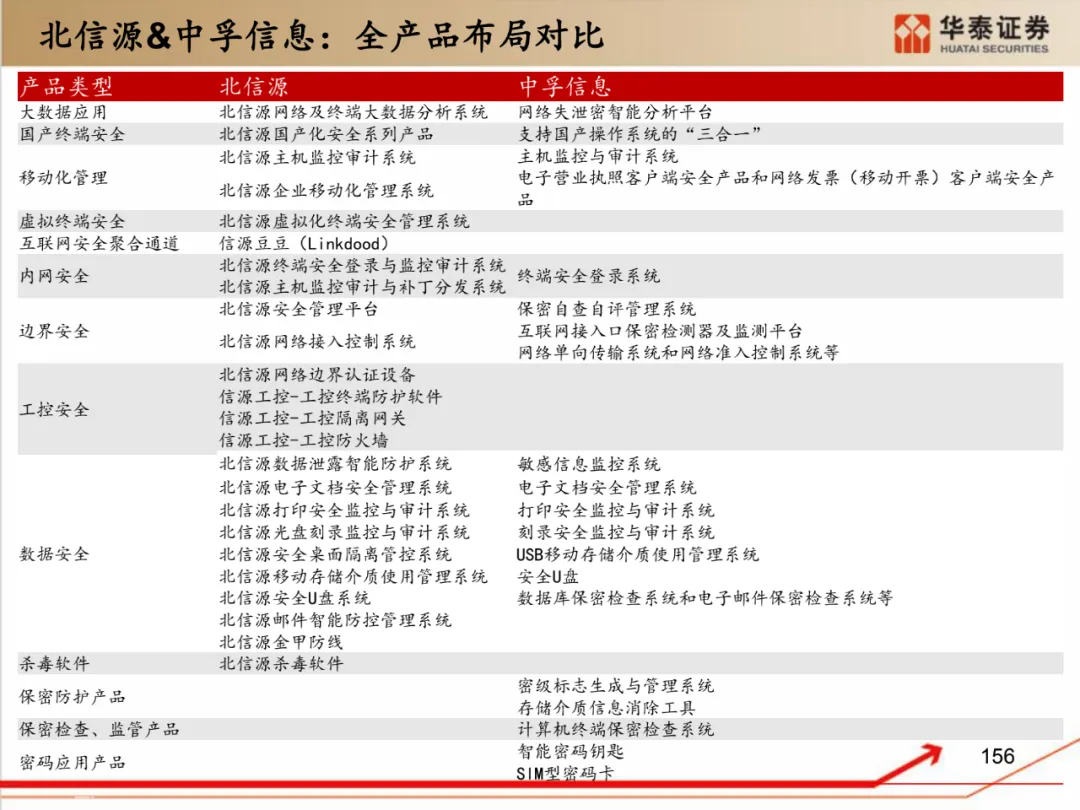Click the 杀毒软件 row label
Viewport: 1080px width, 810px height.
coord(54,665)
